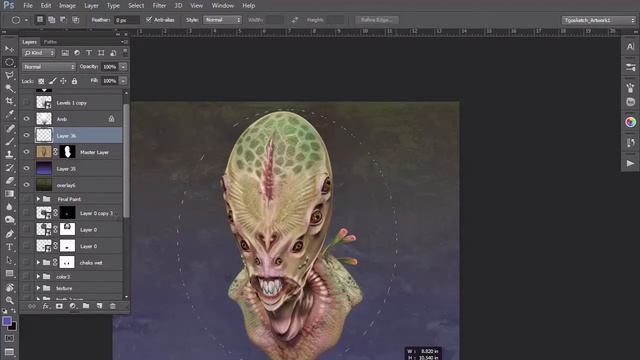Screen dimensions: 640x360
Task: Hide the Amb layer
Action: (27, 119)
